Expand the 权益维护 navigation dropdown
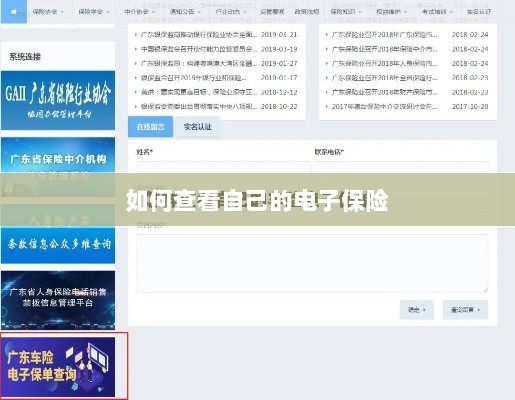The height and width of the screenshot is (400, 515). click(391, 12)
